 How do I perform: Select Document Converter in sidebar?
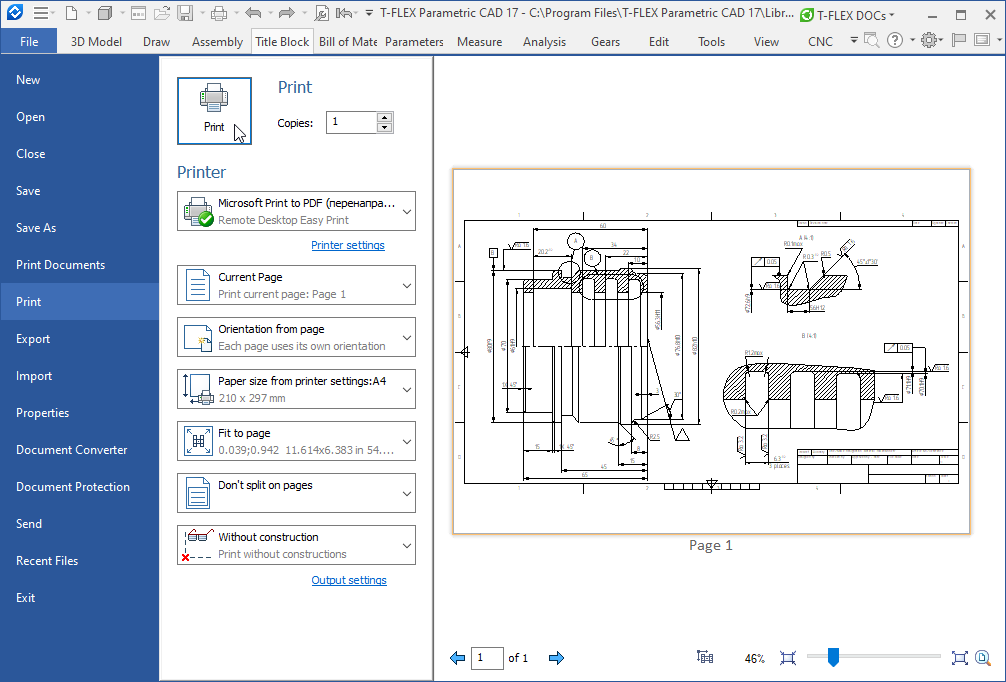(x=80, y=450)
